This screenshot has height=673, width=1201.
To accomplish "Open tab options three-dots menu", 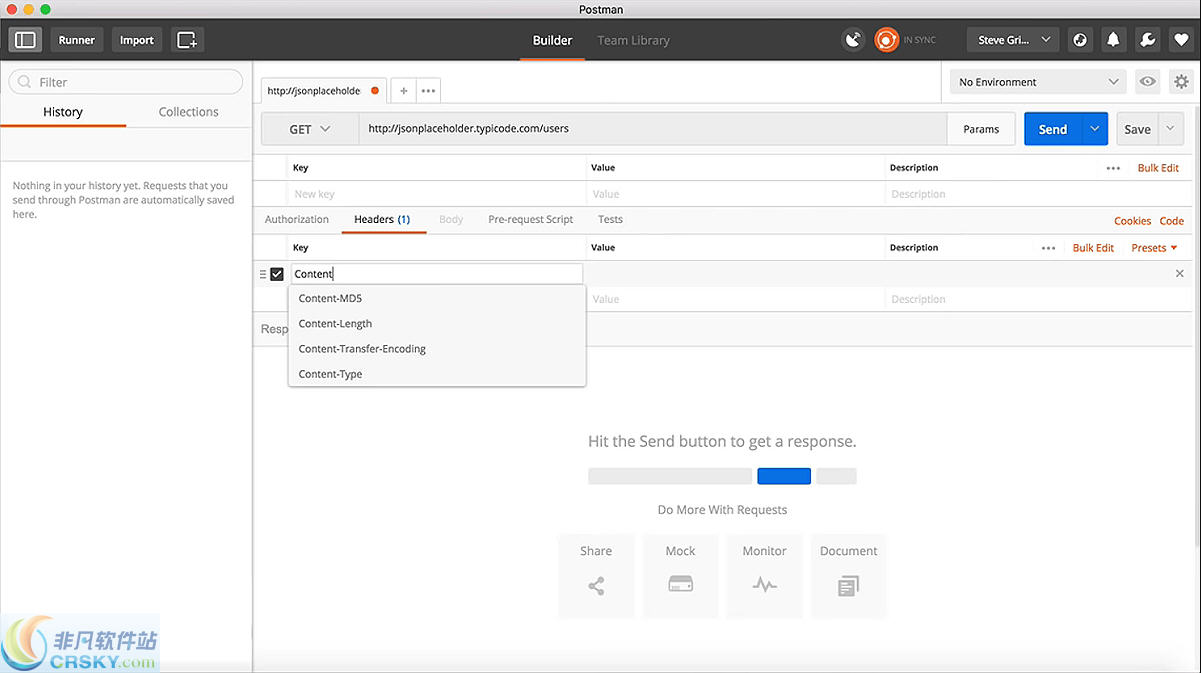I will [428, 91].
